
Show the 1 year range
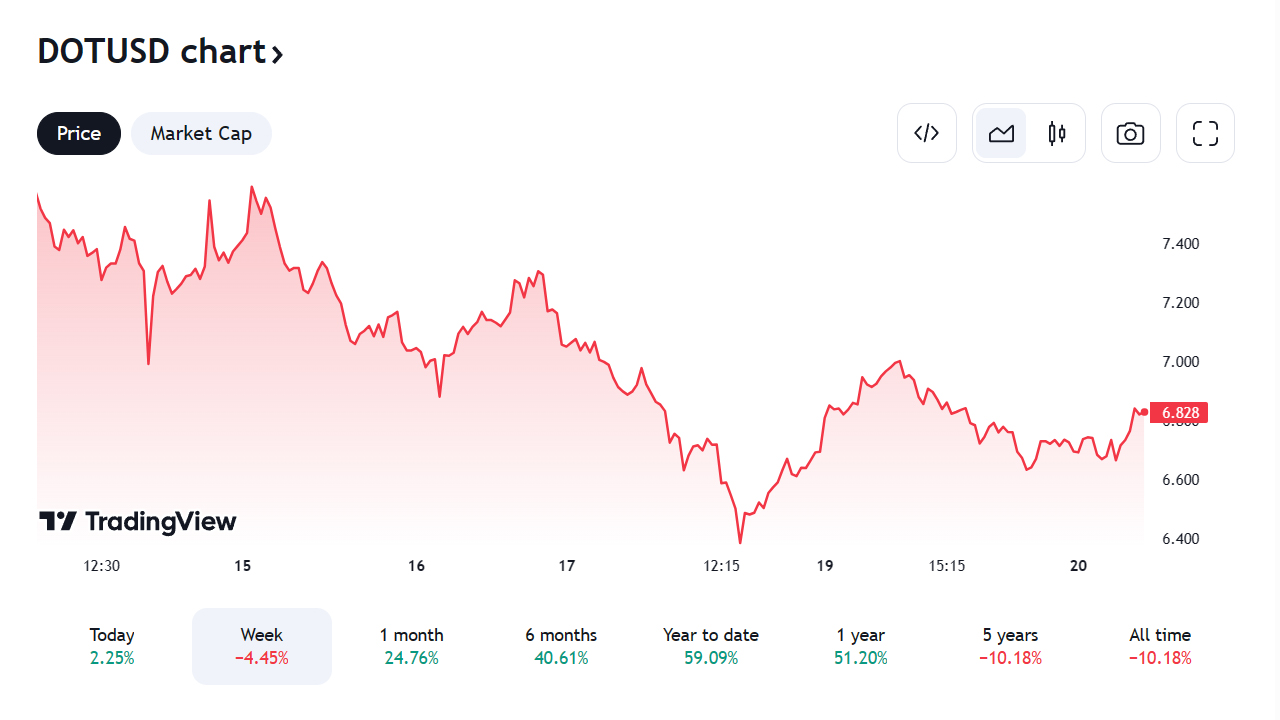pyautogui.click(x=860, y=646)
